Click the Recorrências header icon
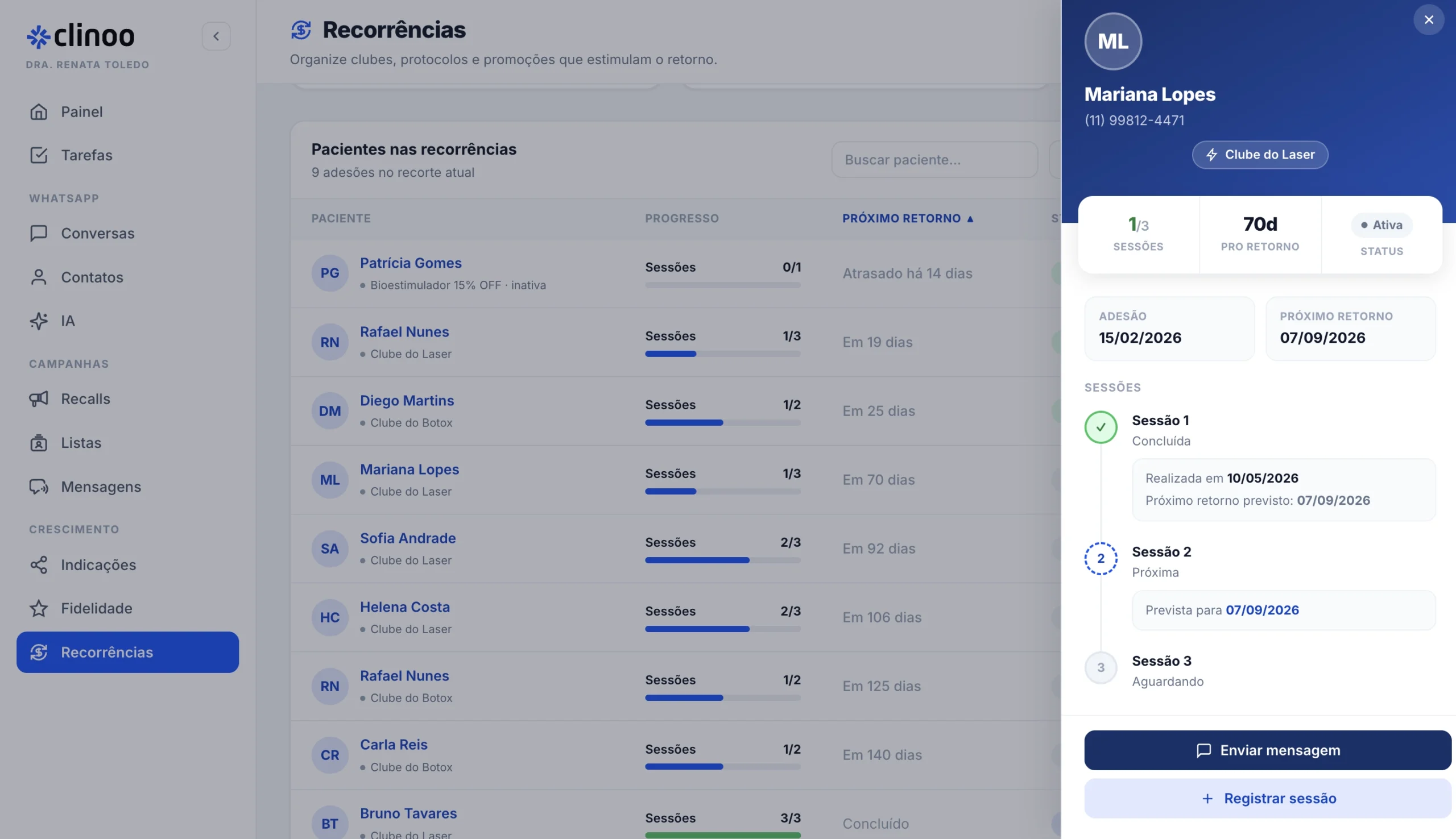 pyautogui.click(x=301, y=30)
